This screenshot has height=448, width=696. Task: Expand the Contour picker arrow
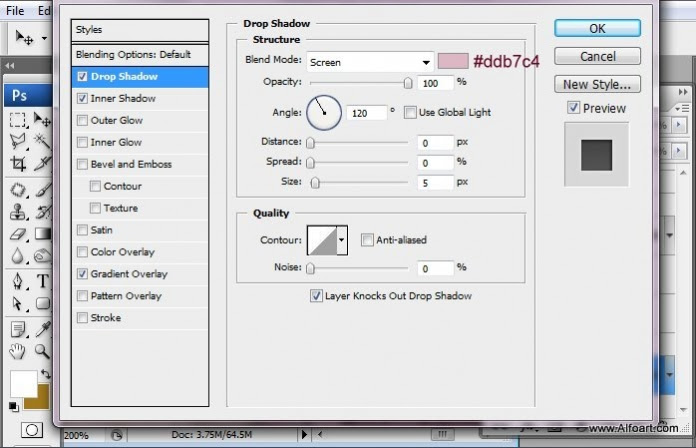tap(342, 240)
